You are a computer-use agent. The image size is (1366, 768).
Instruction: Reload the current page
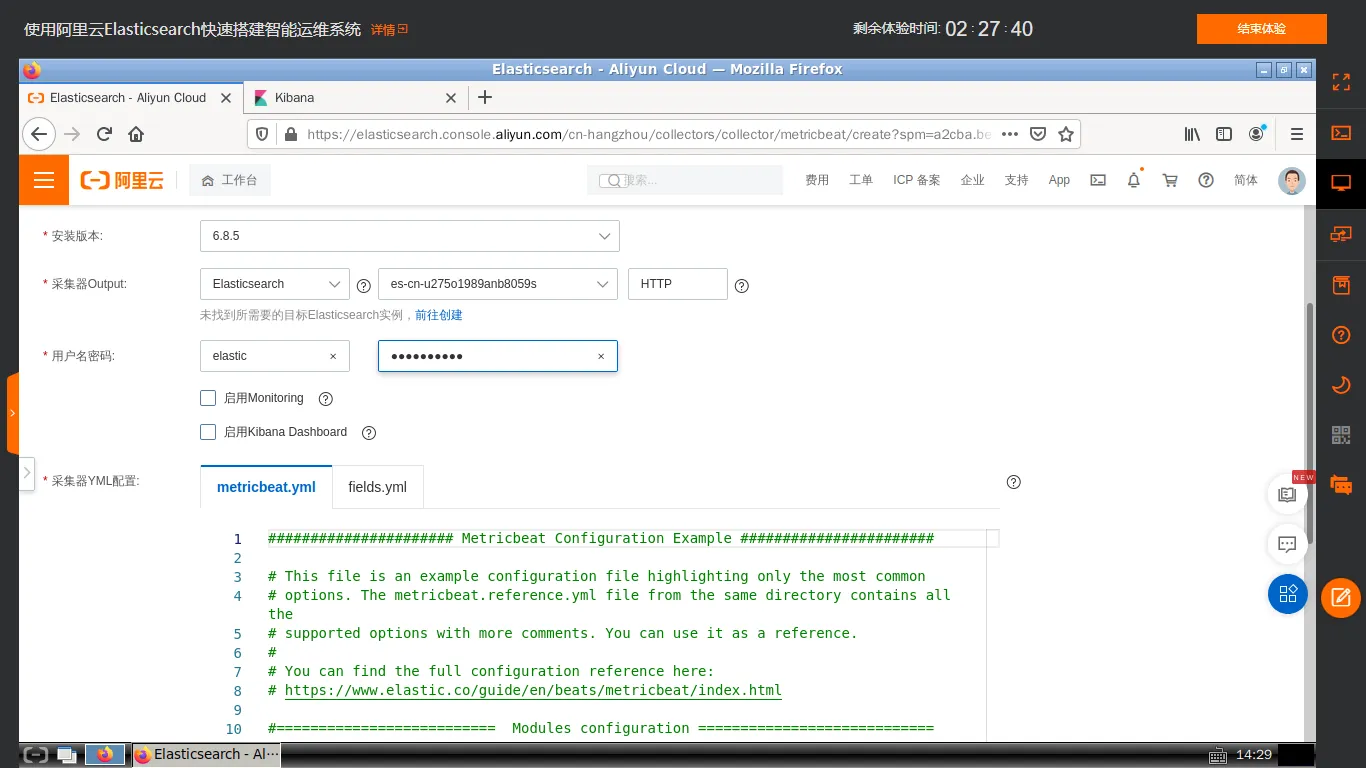(x=104, y=134)
